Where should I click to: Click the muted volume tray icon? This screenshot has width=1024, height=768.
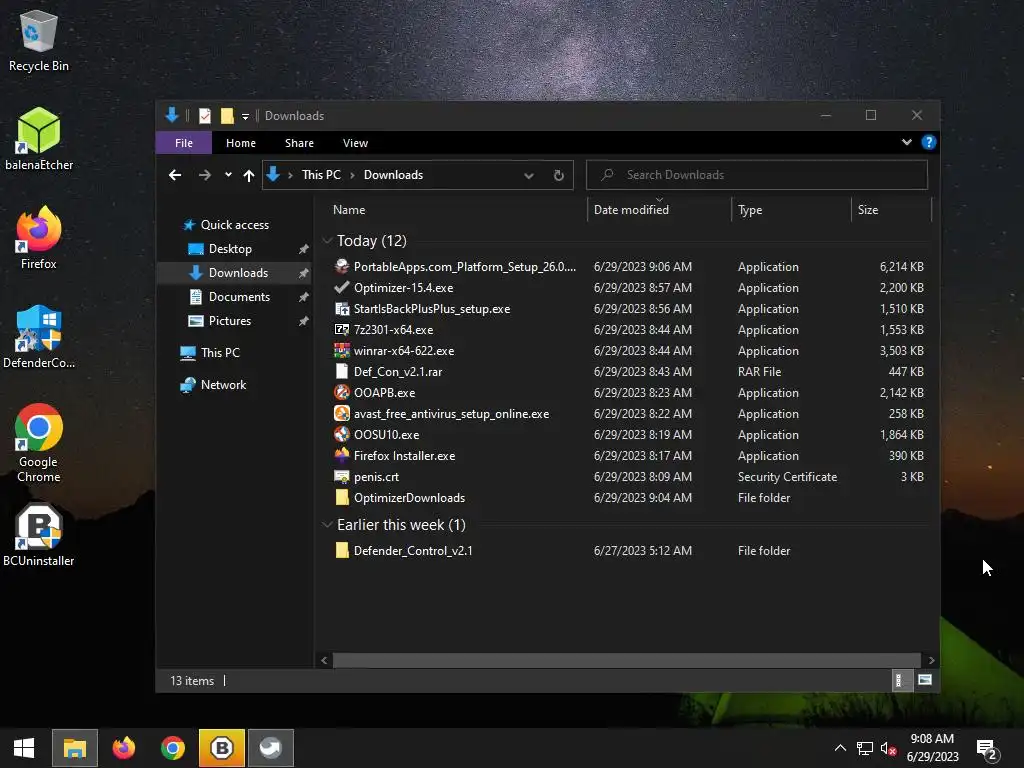tap(888, 748)
